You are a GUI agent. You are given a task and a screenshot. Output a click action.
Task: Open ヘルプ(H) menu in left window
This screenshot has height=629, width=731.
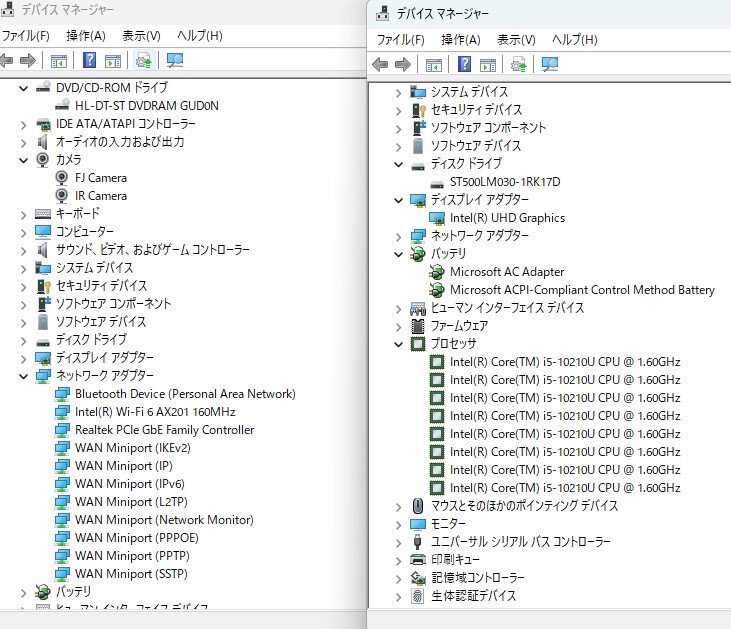pyautogui.click(x=200, y=35)
